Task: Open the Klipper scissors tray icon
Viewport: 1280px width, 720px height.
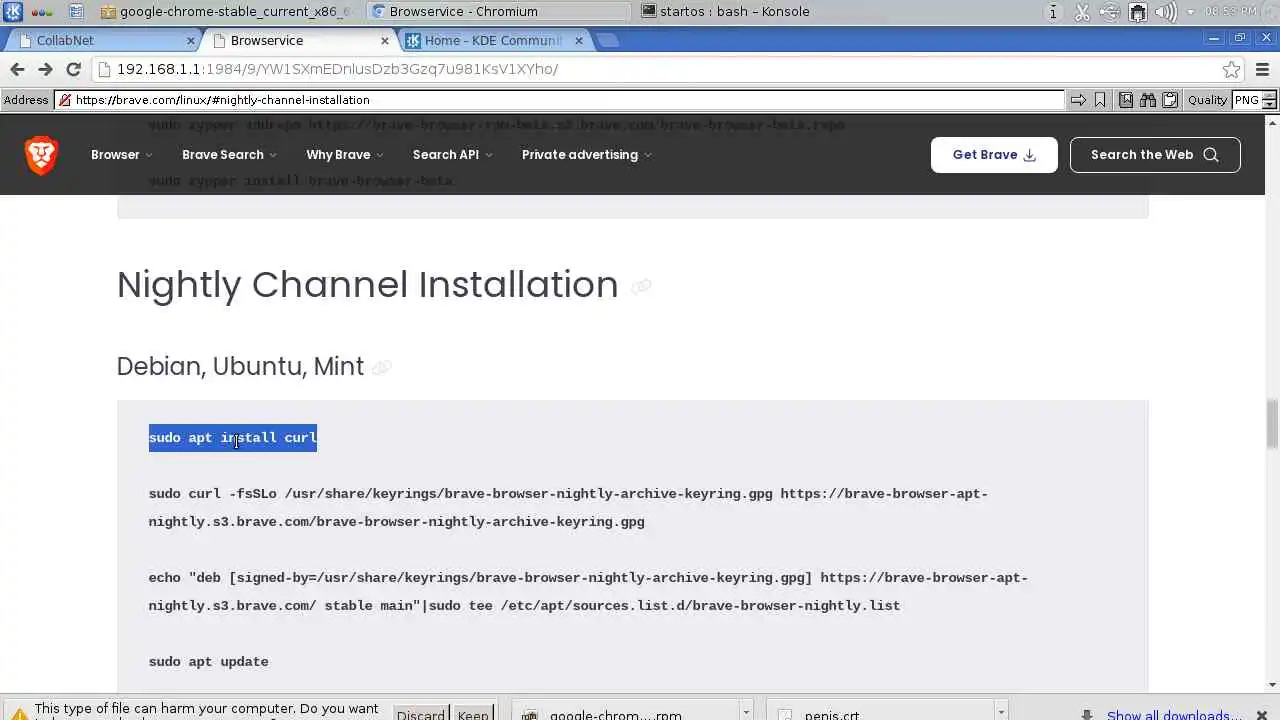Action: coord(1082,12)
